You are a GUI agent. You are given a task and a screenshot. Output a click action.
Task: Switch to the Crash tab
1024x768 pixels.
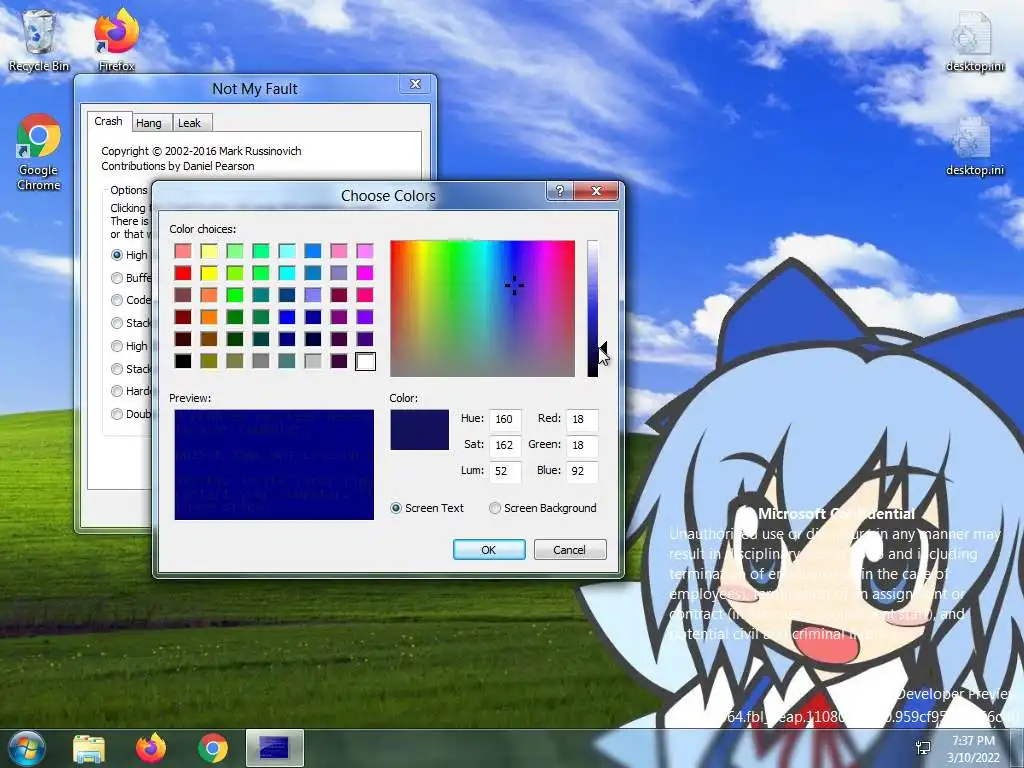click(108, 121)
